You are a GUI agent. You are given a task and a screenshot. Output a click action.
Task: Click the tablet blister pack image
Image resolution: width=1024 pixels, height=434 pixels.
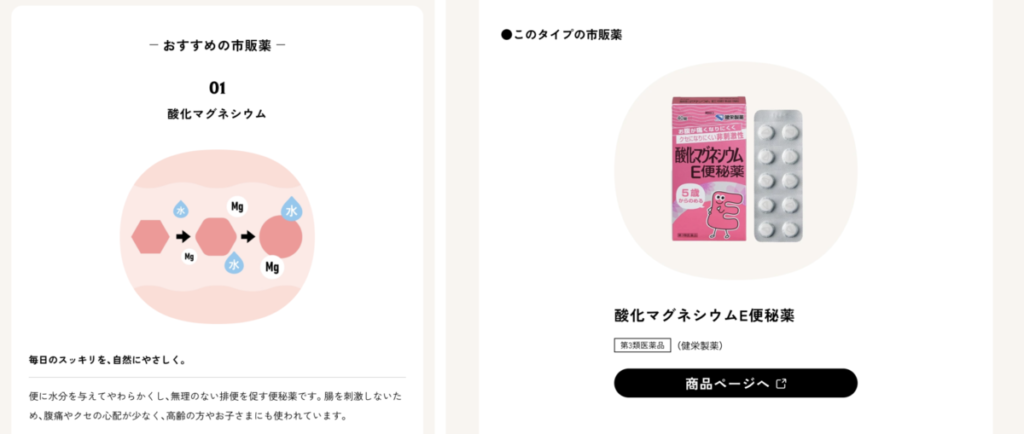[x=778, y=176]
